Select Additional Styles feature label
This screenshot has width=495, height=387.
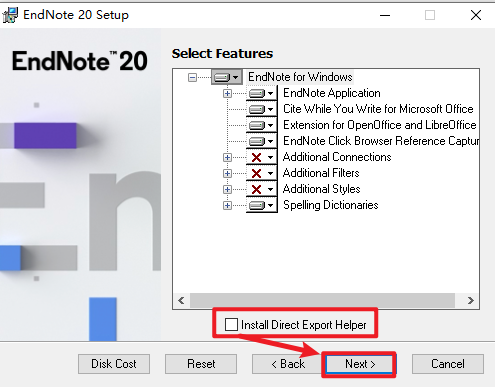(321, 189)
